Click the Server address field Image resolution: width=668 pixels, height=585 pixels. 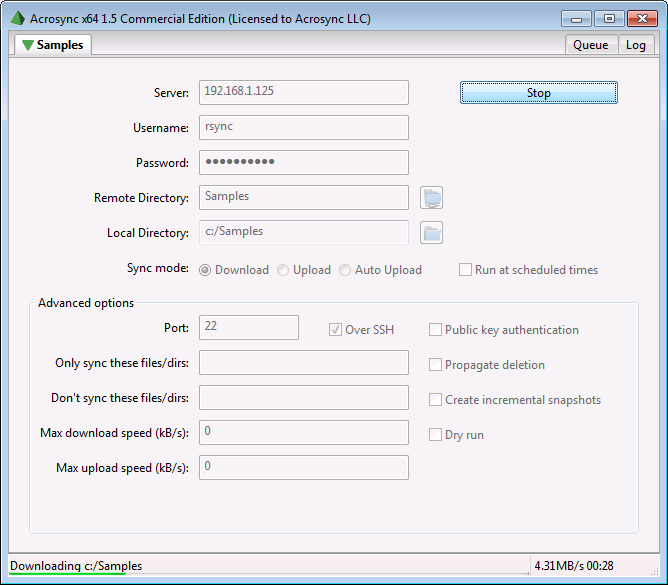click(304, 92)
